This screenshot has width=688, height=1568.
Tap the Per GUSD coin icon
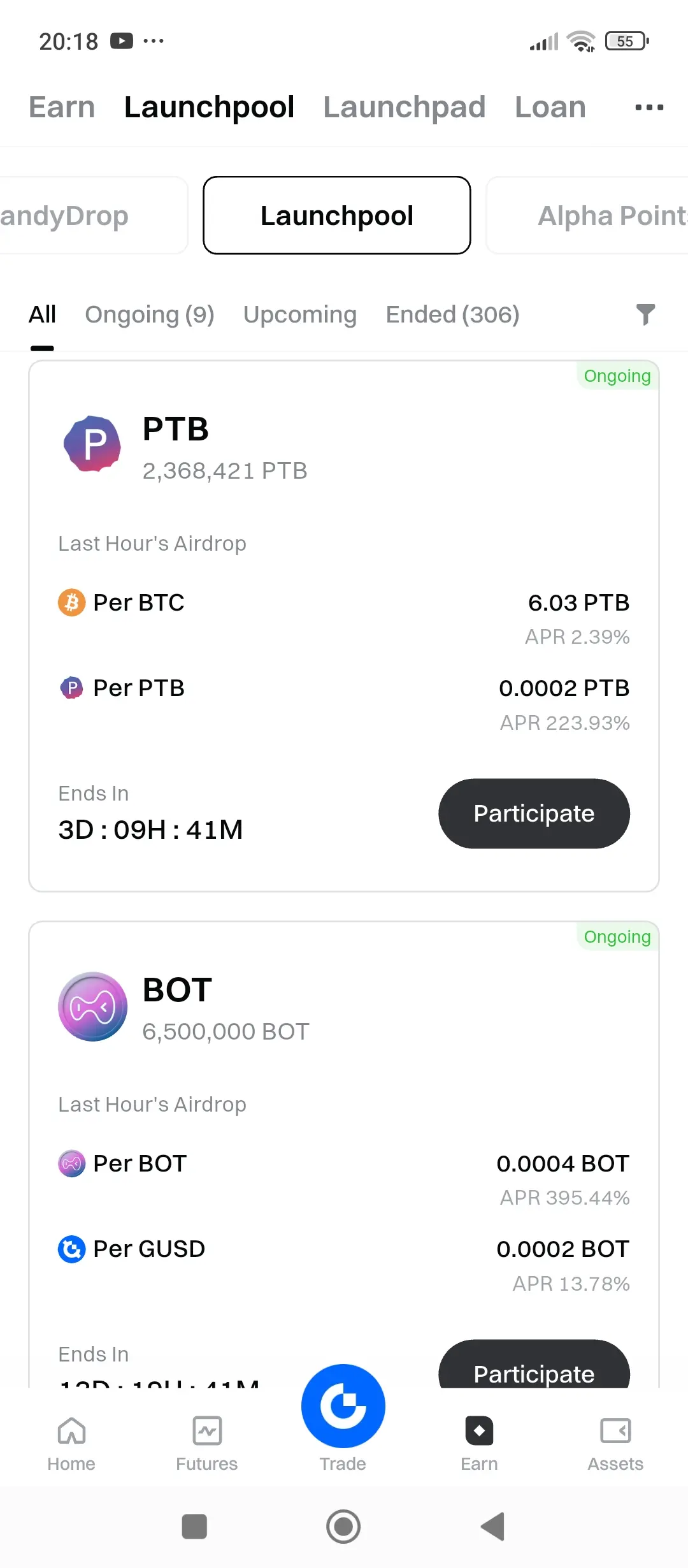72,1249
